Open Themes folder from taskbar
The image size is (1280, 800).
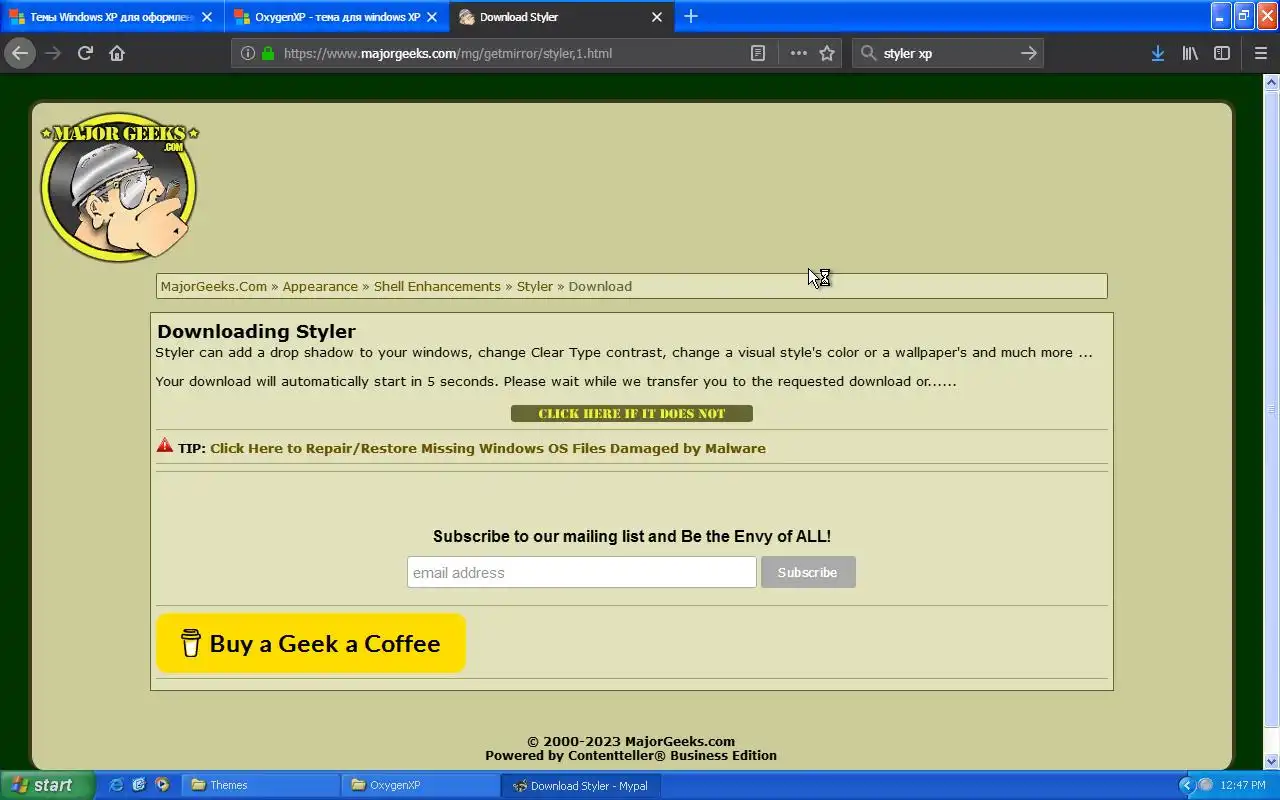pos(260,785)
